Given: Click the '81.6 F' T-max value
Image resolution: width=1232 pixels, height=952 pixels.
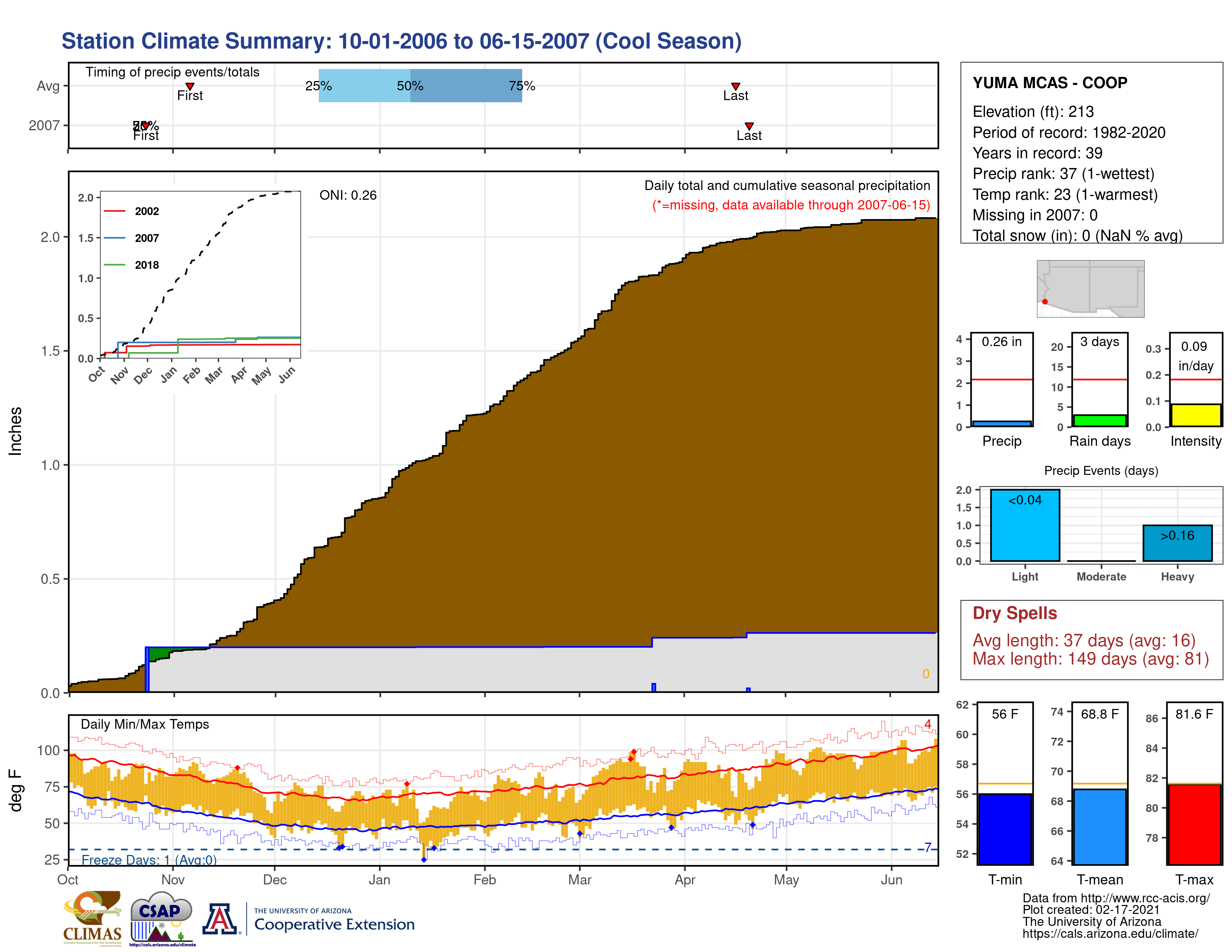Looking at the screenshot, I should pos(1194,714).
